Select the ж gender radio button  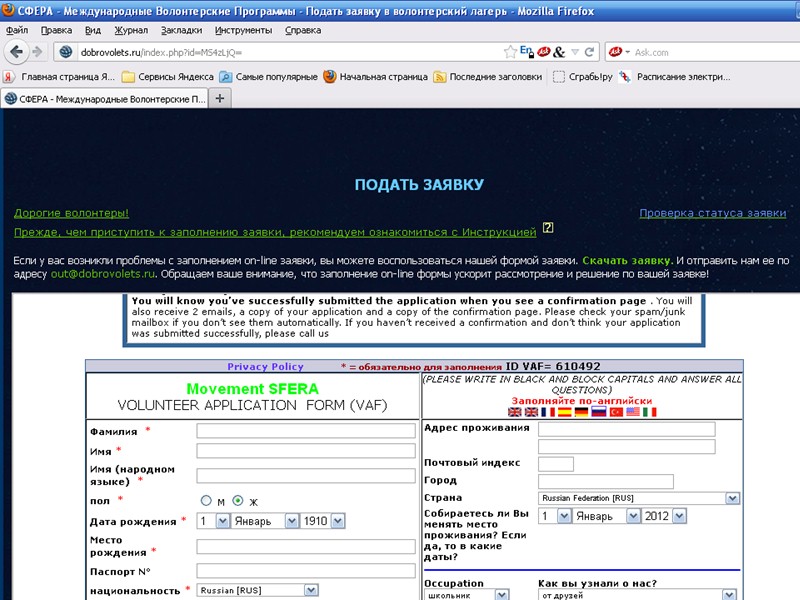coord(237,501)
